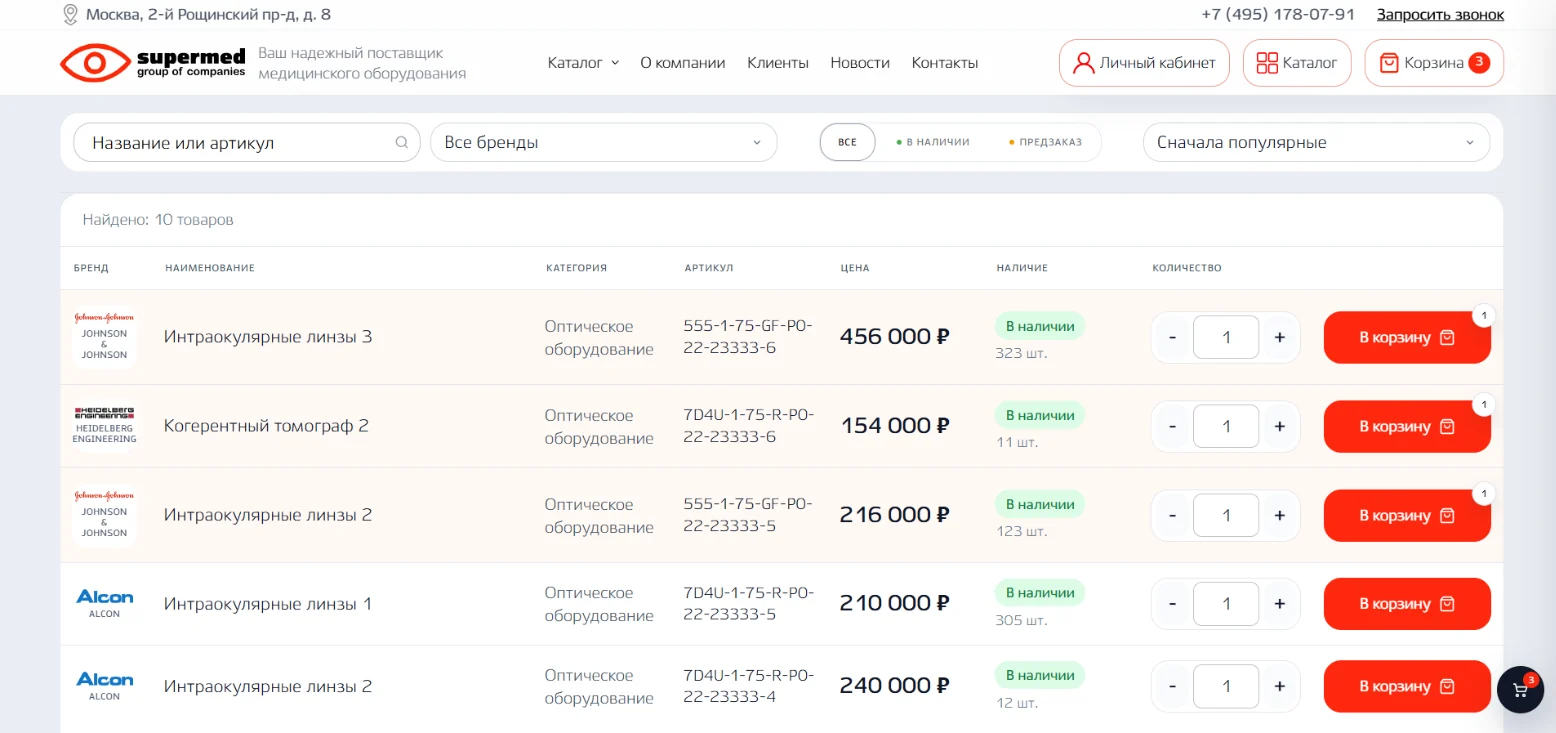Viewport: 1556px width, 733px height.
Task: Decrease quantity for Интраокулярные линзы 3
Action: click(x=1173, y=337)
